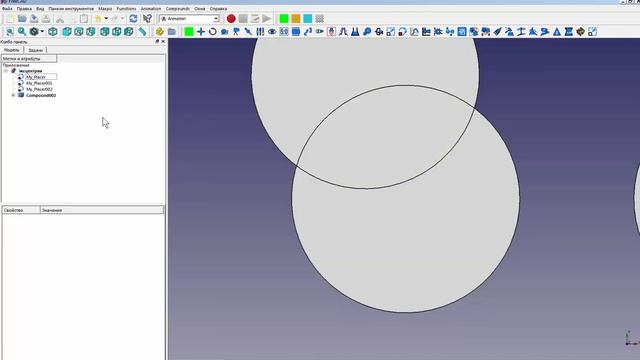The height and width of the screenshot is (360, 640).
Task: Create a new document with the New icon
Action: pyautogui.click(x=10, y=19)
